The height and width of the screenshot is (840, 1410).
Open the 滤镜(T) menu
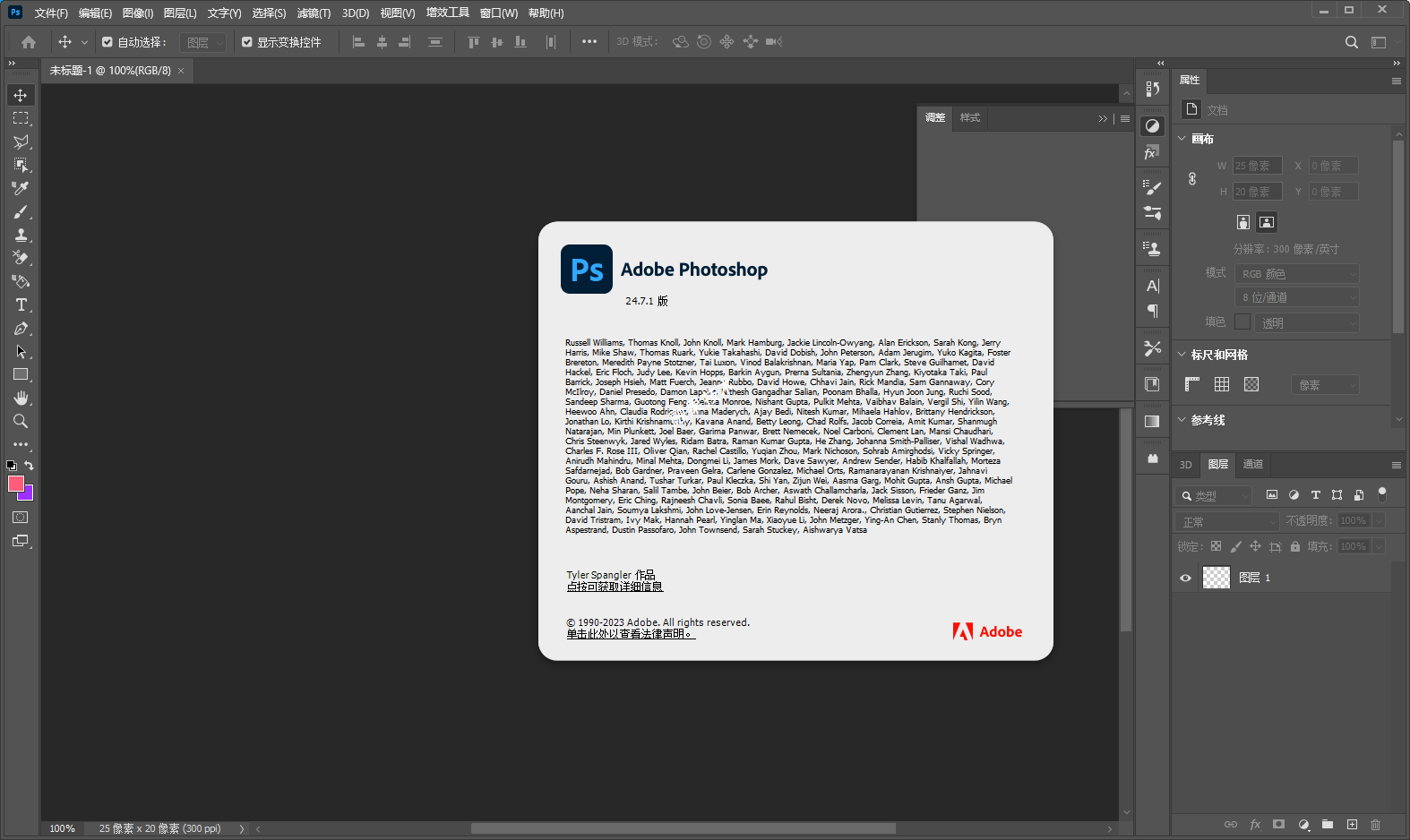click(x=314, y=13)
